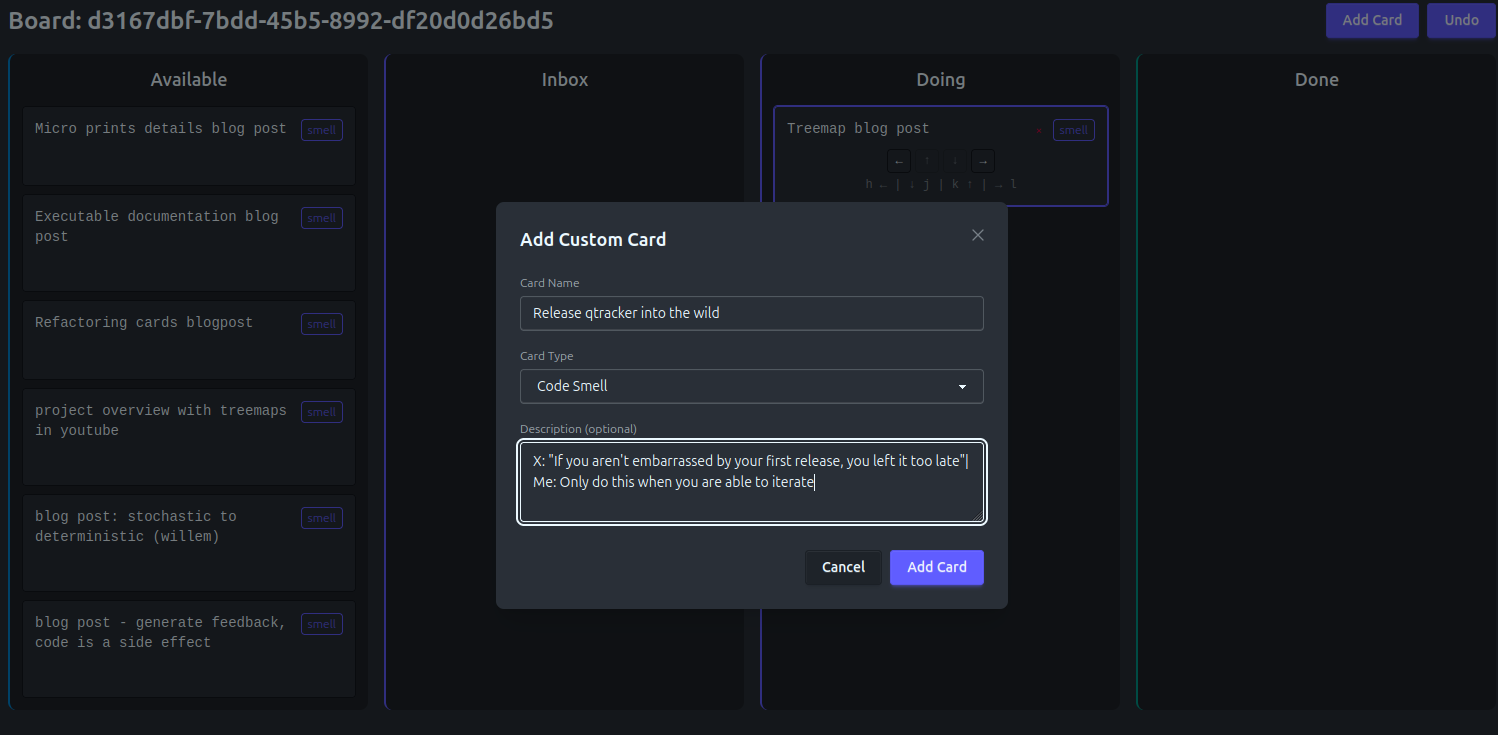Click smell badge on Micro prints details card
The image size is (1498, 735).
tap(321, 130)
